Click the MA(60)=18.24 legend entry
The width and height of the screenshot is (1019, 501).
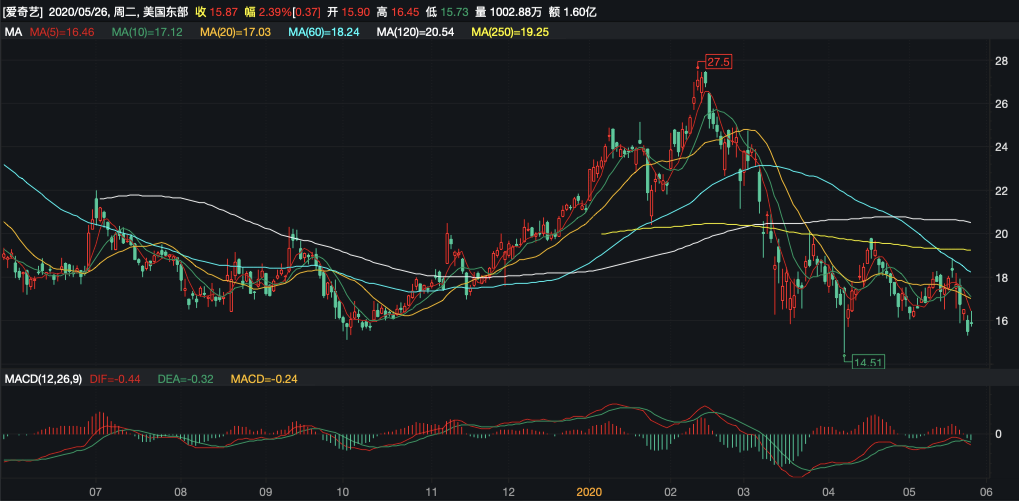pyautogui.click(x=325, y=33)
